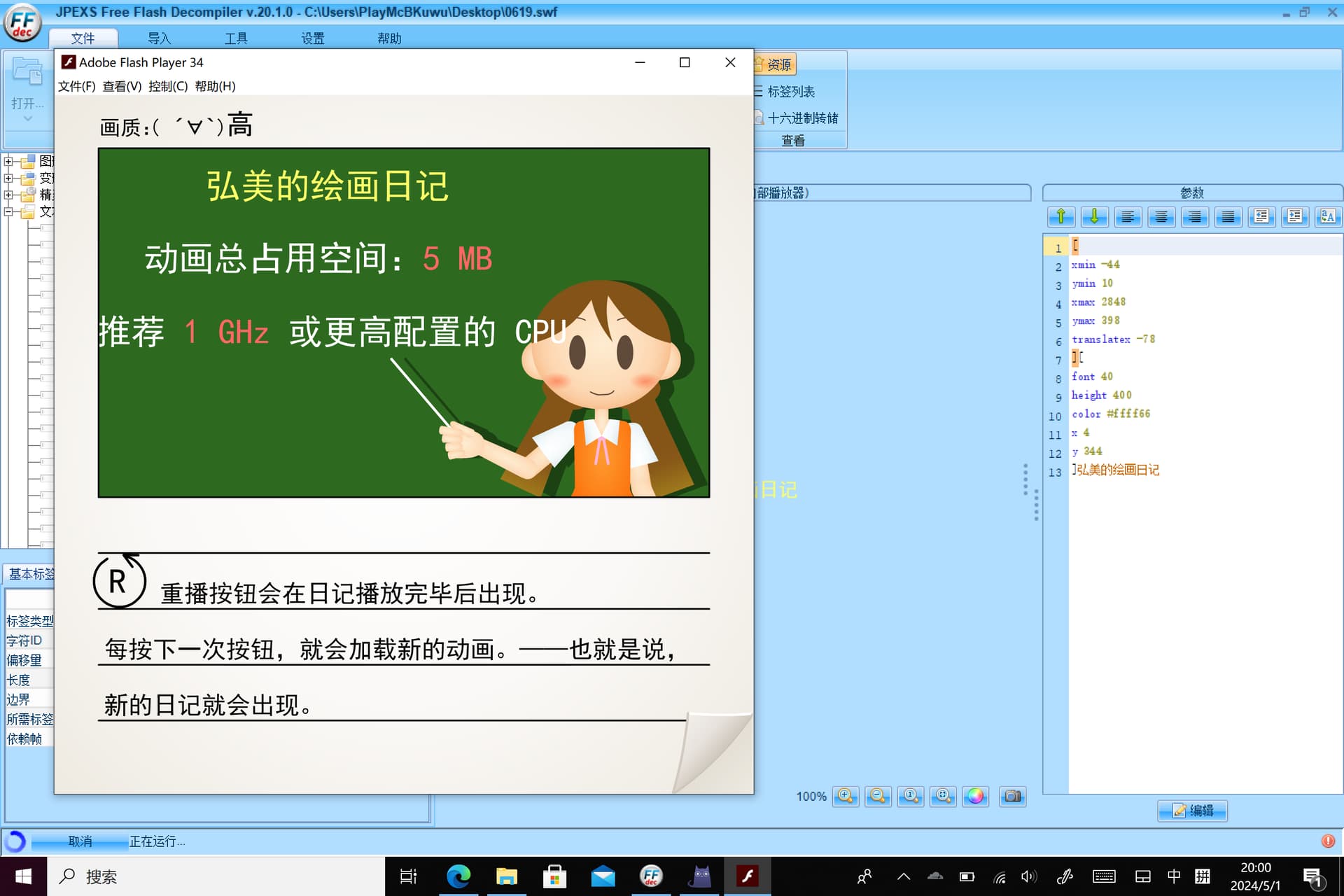This screenshot has height=896, width=1344.
Task: Zoom in the preview with magnifier plus
Action: [846, 797]
